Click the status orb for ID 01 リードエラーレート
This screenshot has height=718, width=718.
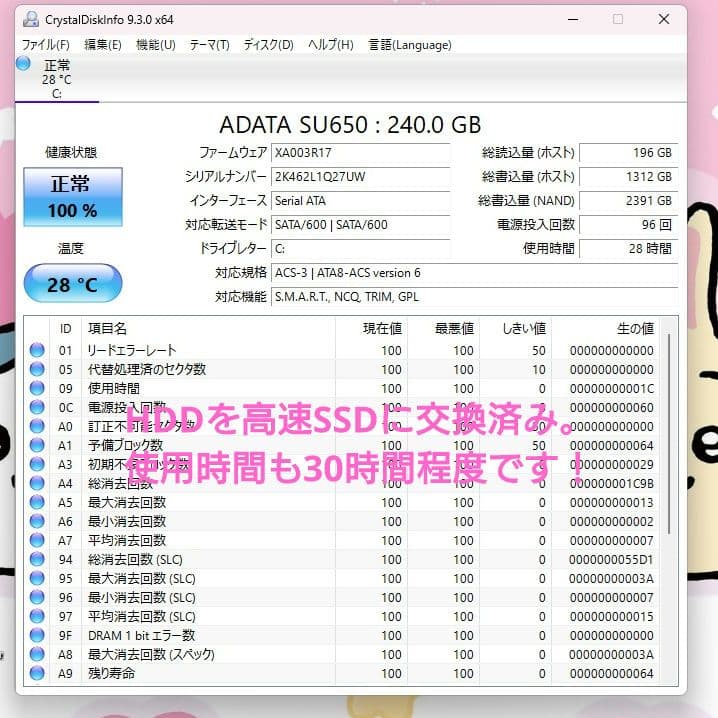(x=37, y=350)
